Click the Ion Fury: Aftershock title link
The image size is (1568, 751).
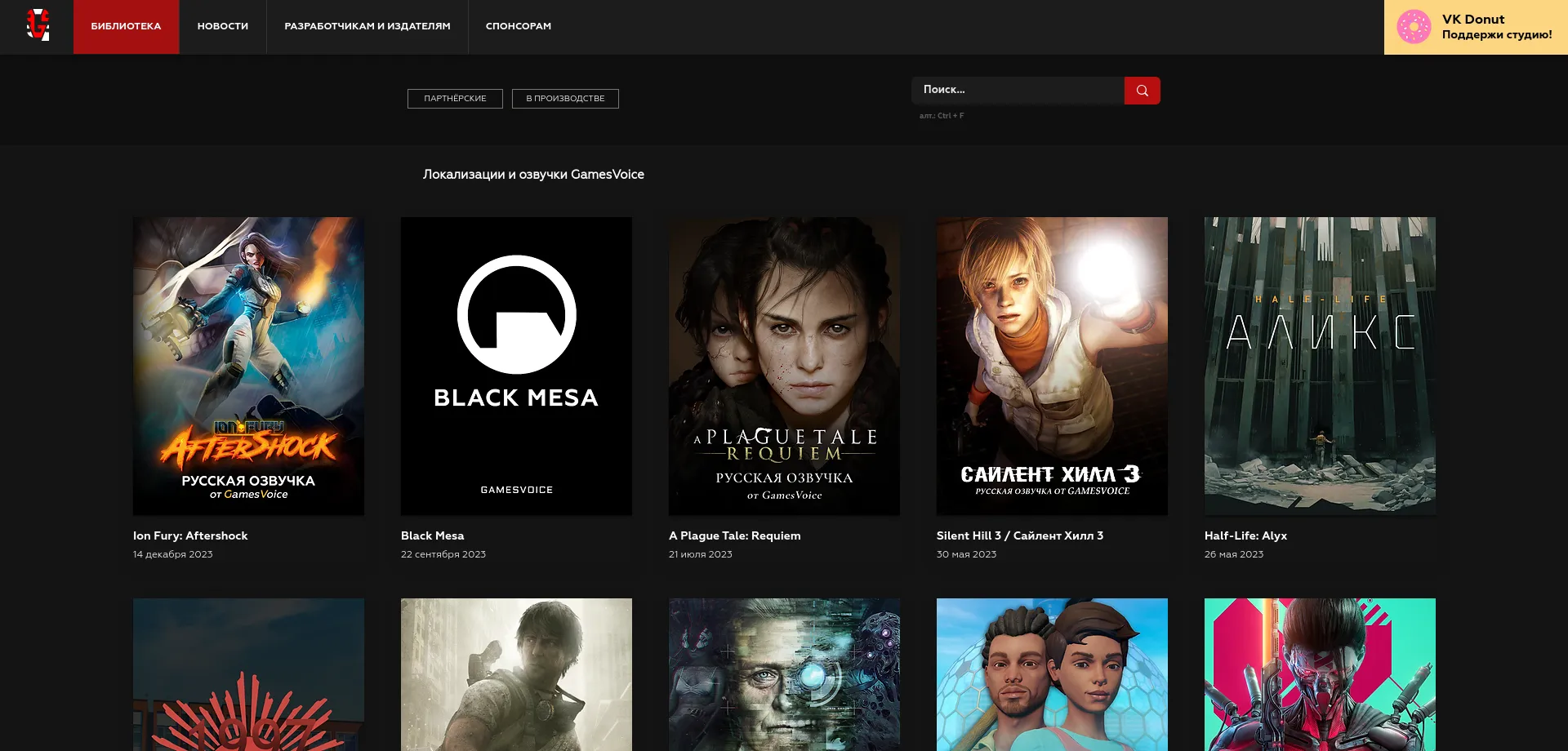[190, 536]
